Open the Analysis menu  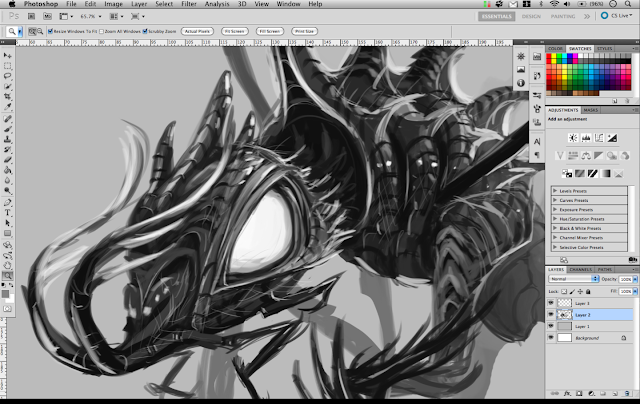(x=217, y=4)
